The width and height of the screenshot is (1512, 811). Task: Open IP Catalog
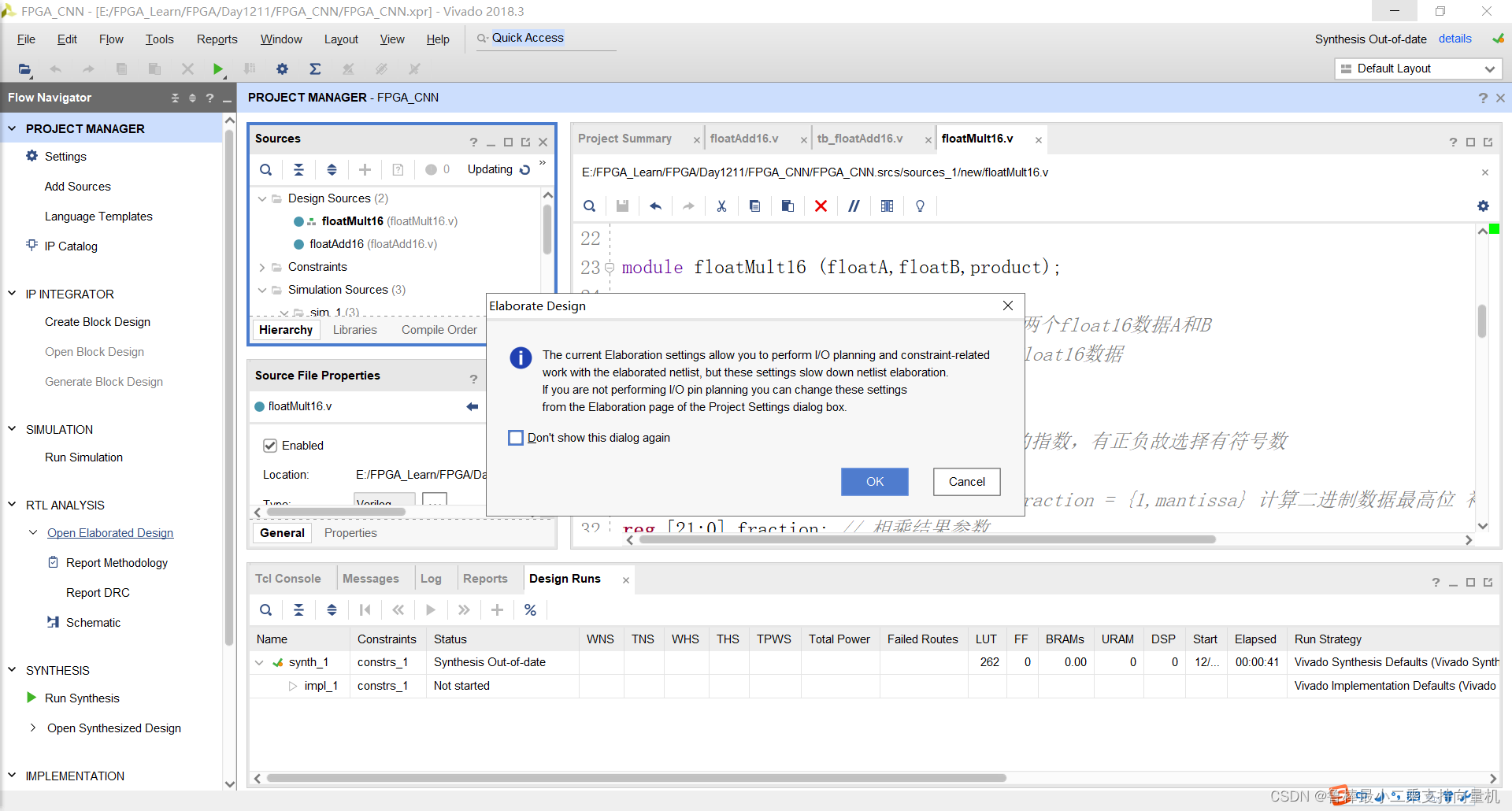pyautogui.click(x=71, y=246)
